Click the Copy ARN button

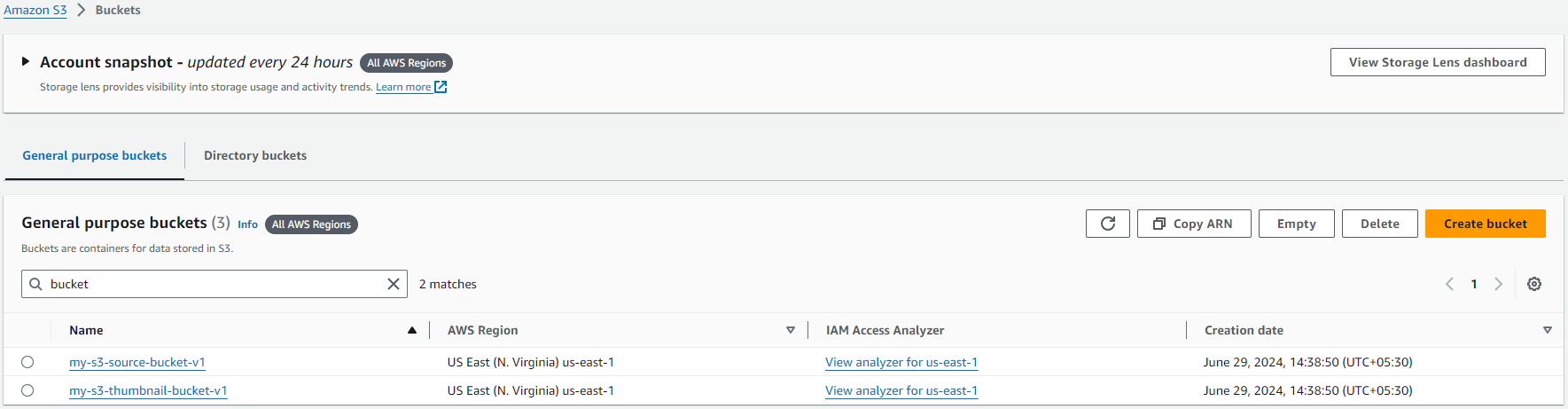(x=1193, y=224)
